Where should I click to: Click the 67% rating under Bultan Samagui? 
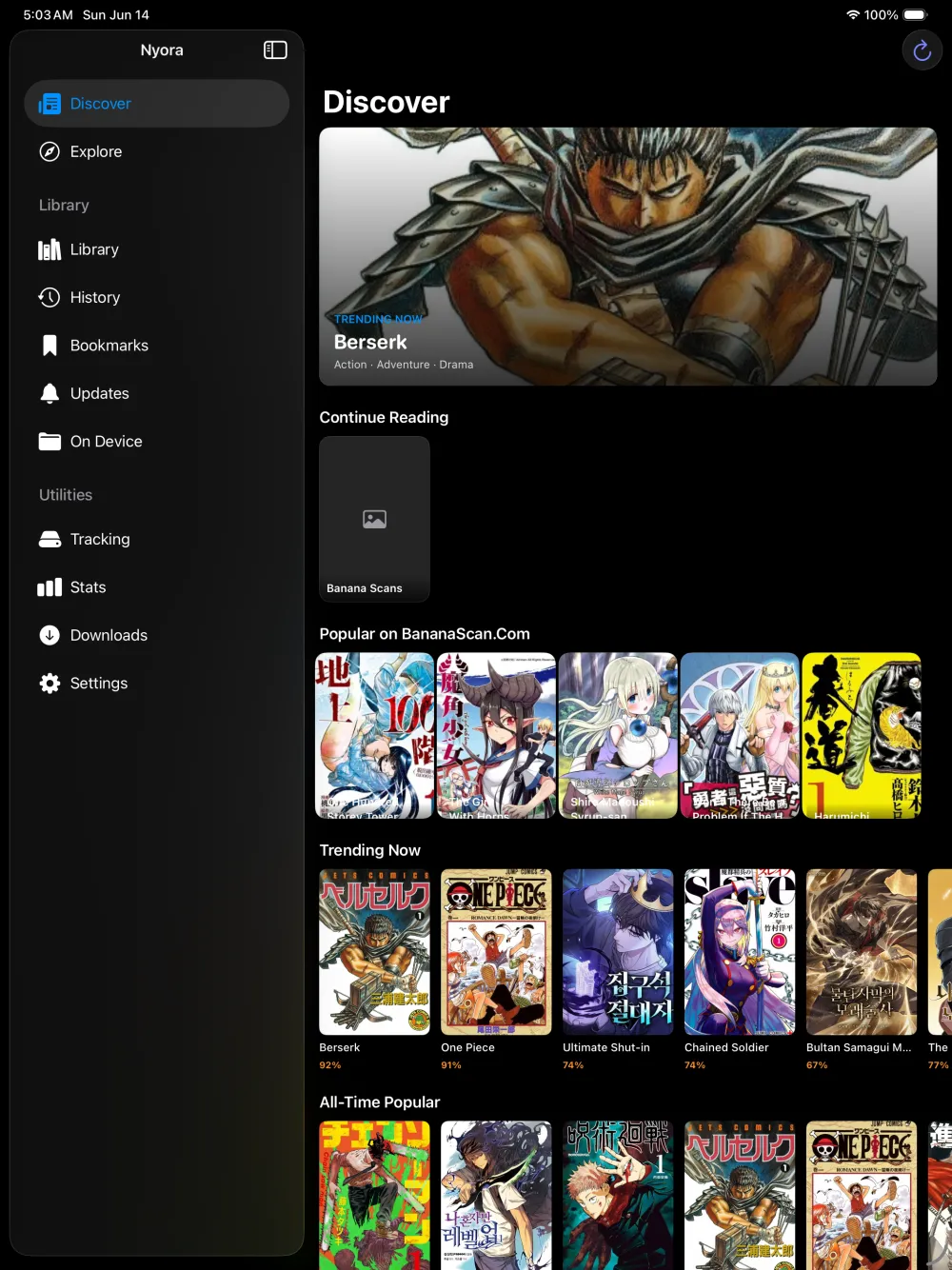pyautogui.click(x=817, y=1065)
